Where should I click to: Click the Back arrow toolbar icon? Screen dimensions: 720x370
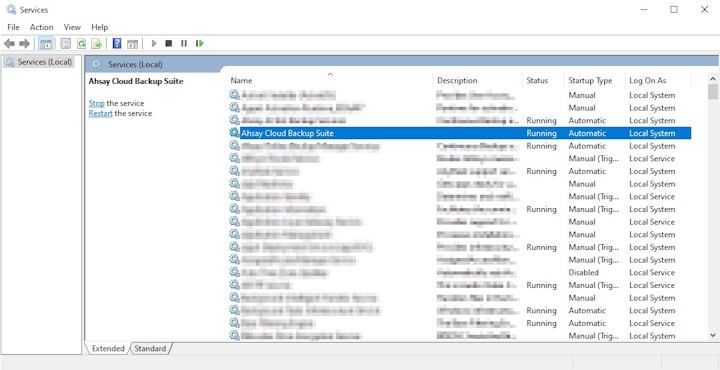point(9,44)
